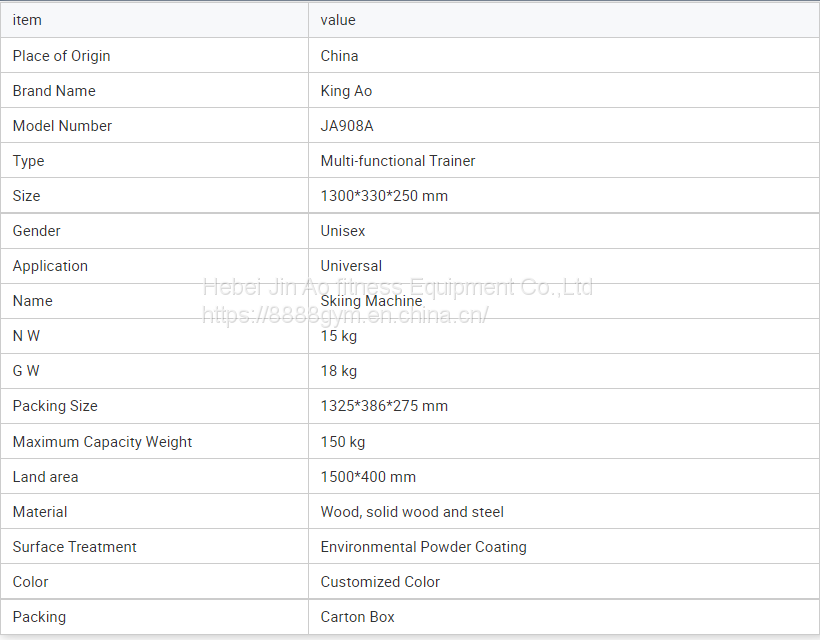Select packing size '1325*386*275 mm'
This screenshot has height=640, width=820.
point(384,406)
